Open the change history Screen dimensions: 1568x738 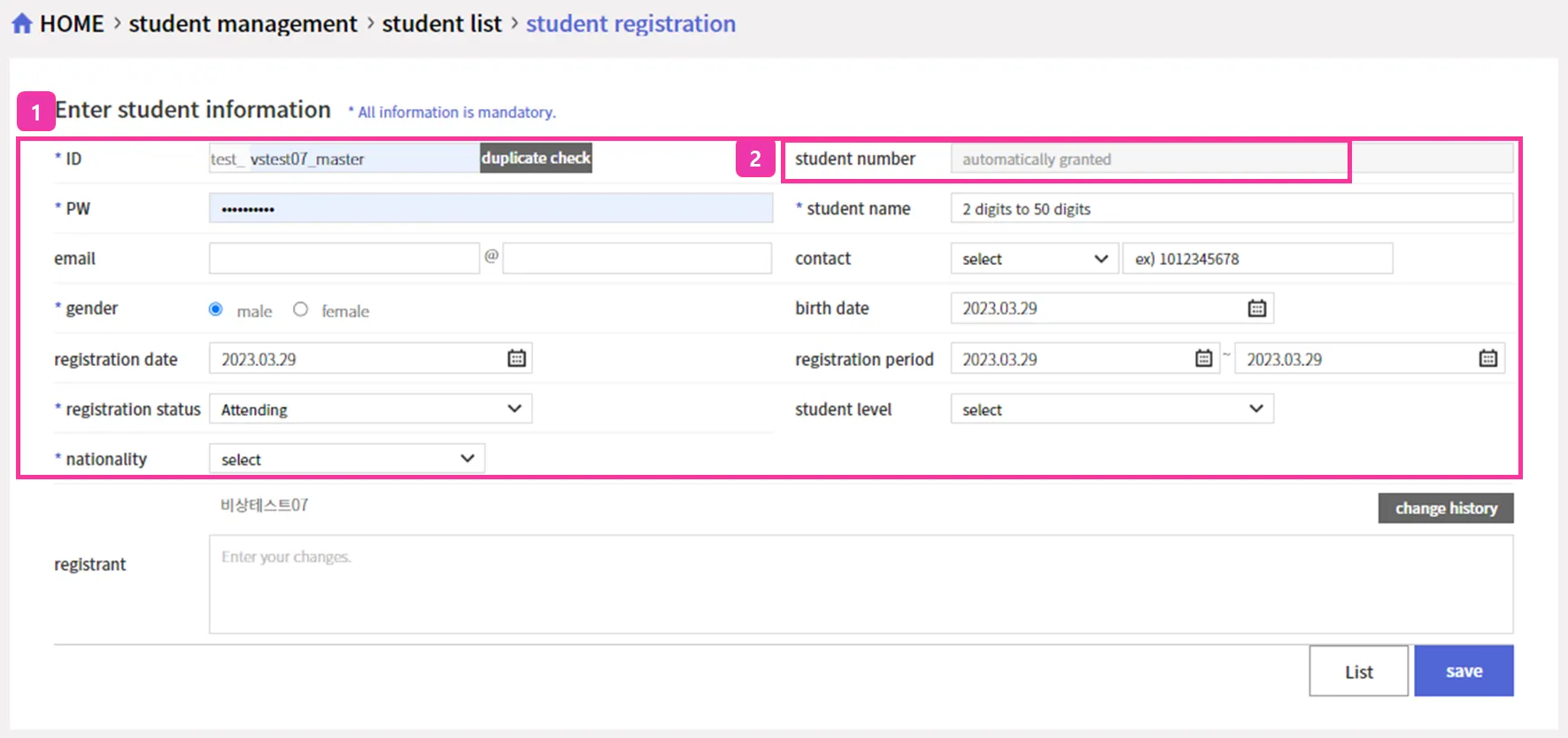[x=1445, y=508]
